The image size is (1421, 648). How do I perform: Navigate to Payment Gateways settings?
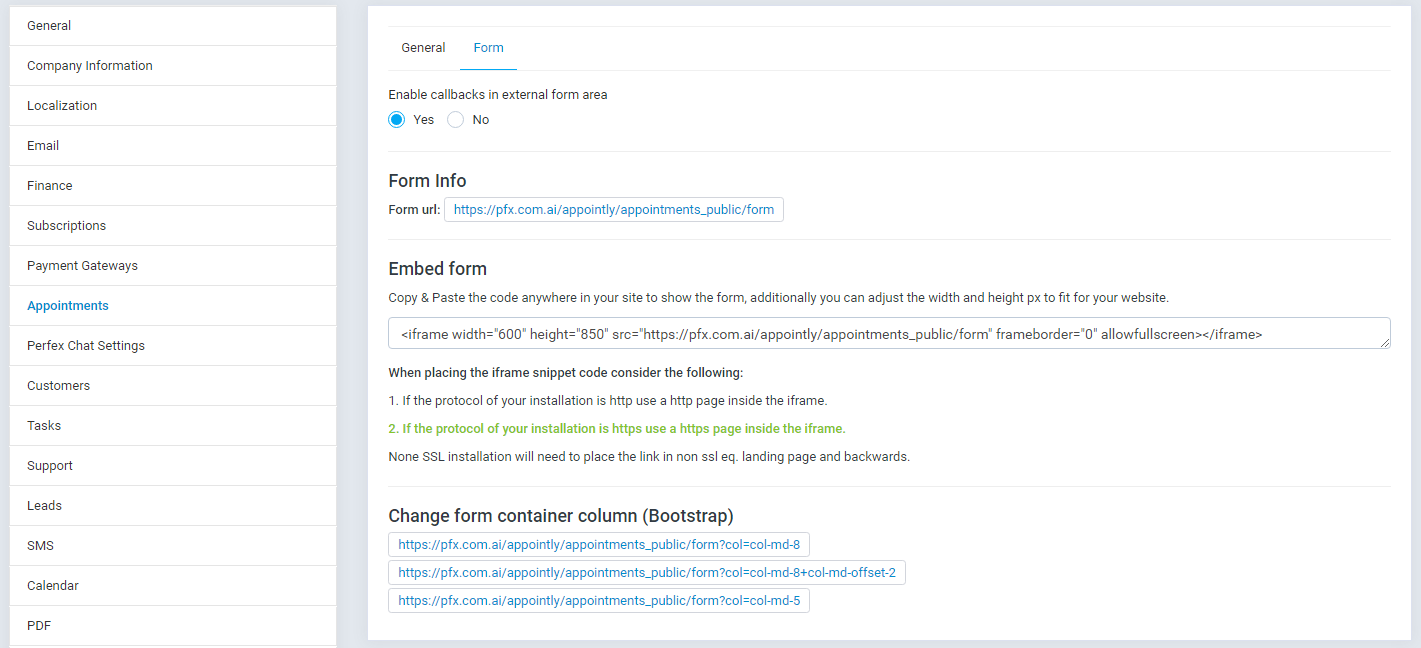click(81, 265)
